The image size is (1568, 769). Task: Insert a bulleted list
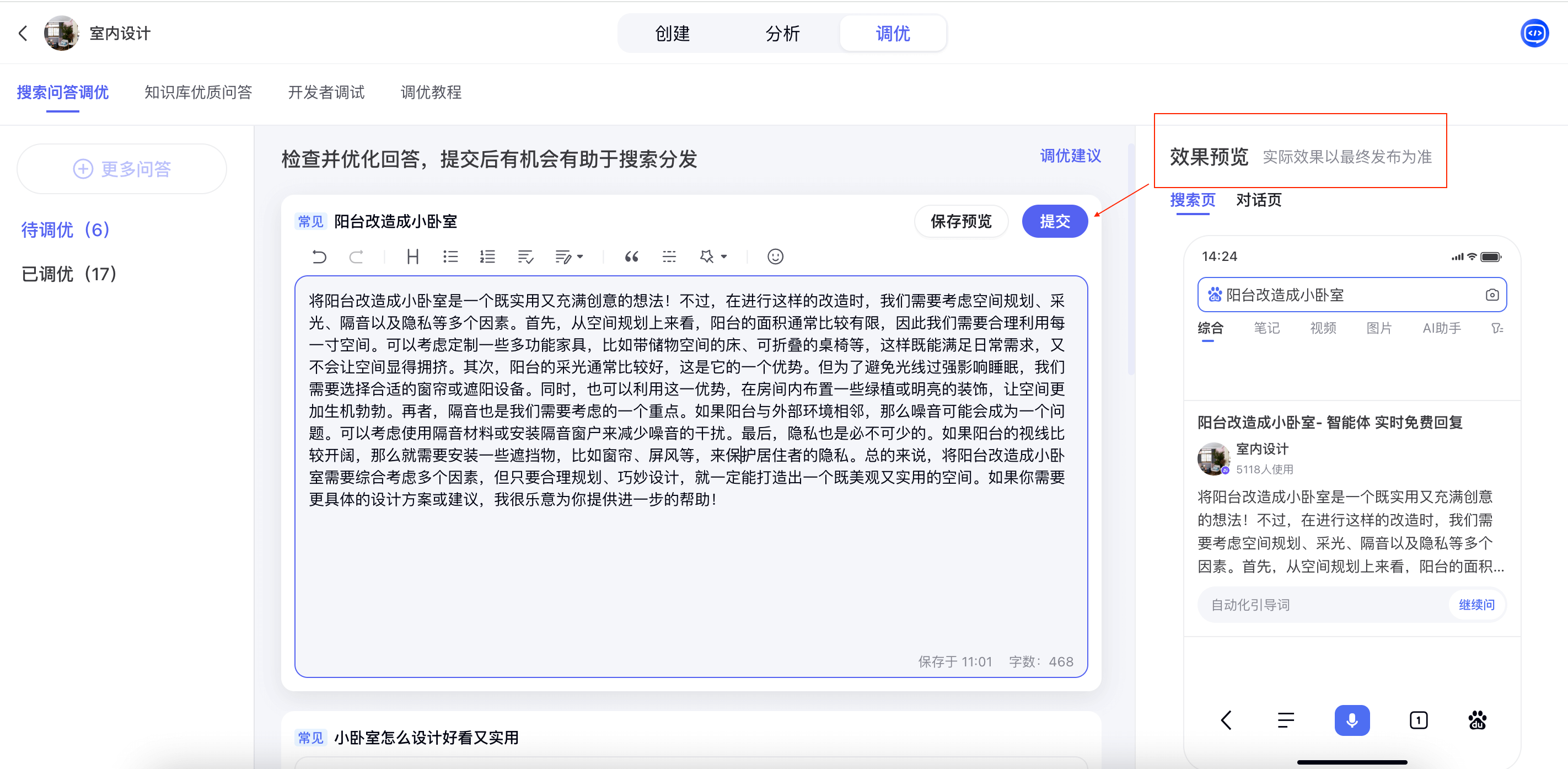pos(450,257)
